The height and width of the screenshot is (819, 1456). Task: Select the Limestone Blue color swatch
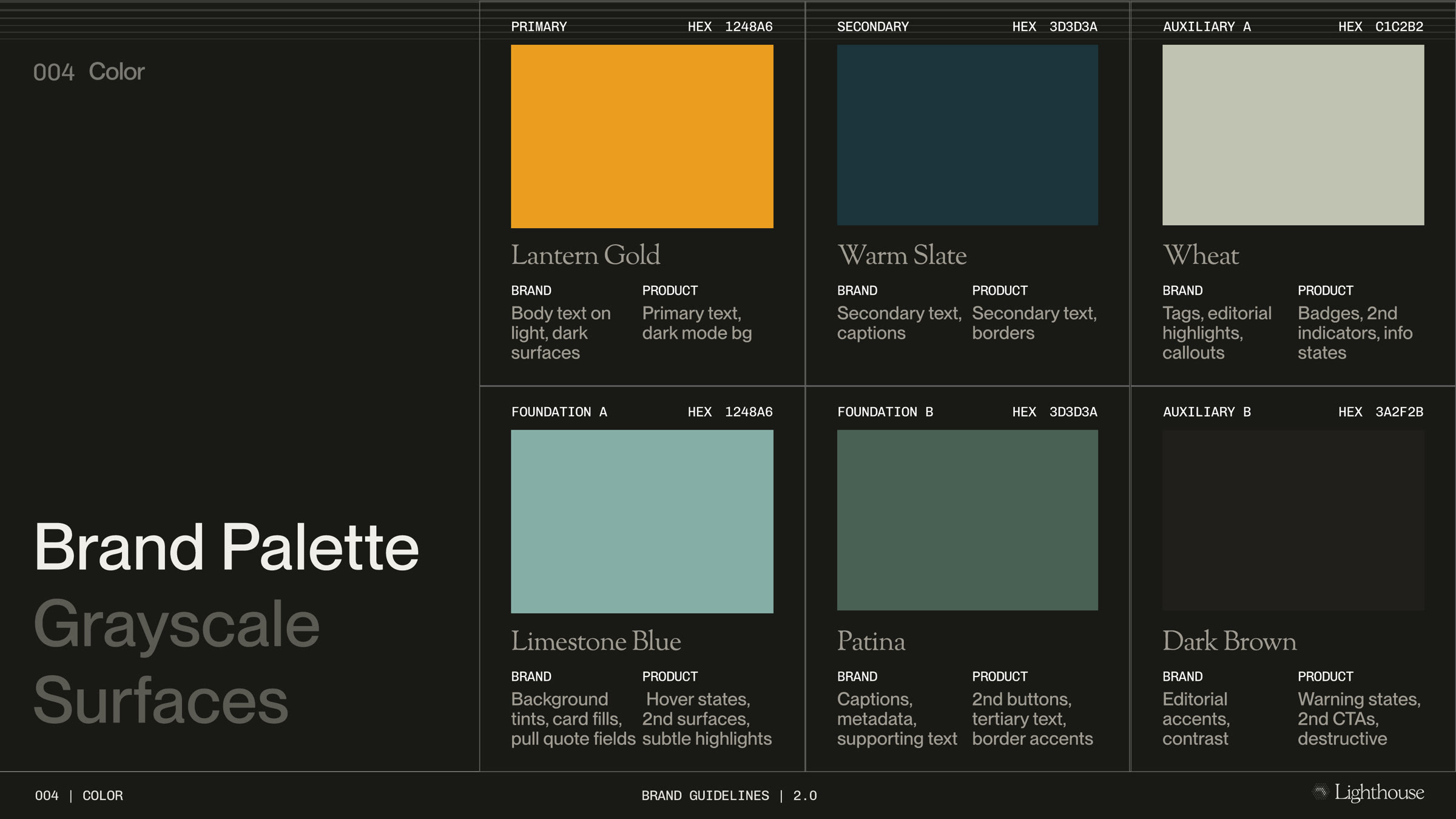tap(642, 522)
